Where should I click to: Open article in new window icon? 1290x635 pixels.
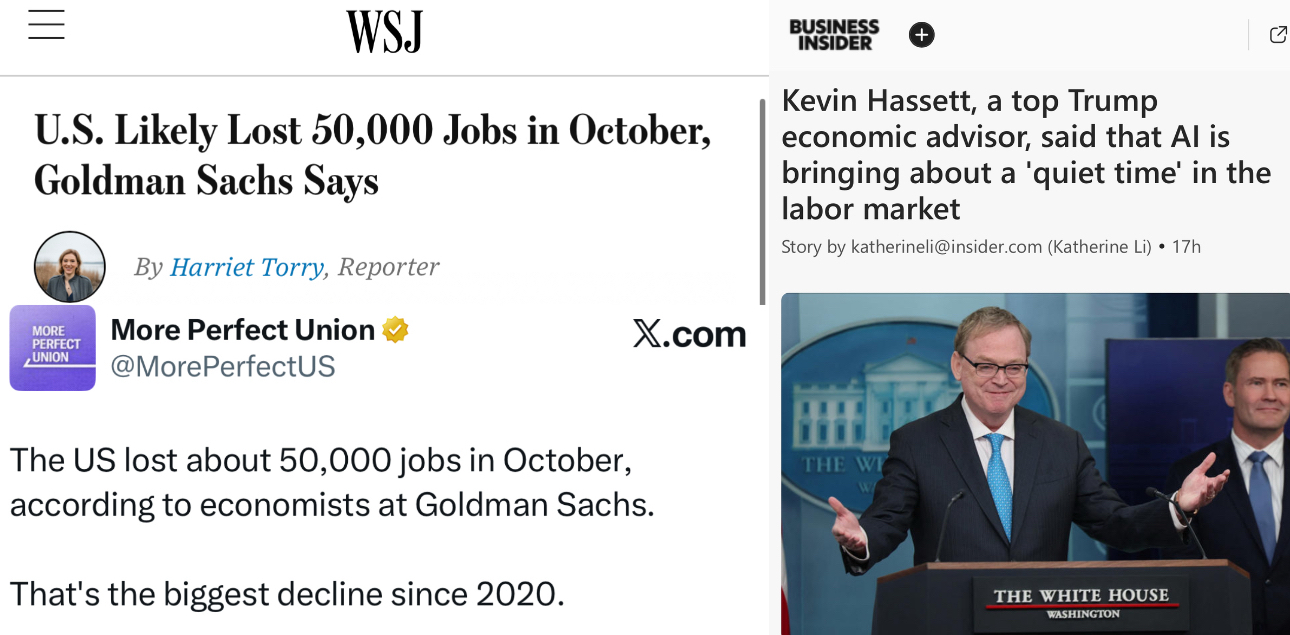pos(1277,35)
